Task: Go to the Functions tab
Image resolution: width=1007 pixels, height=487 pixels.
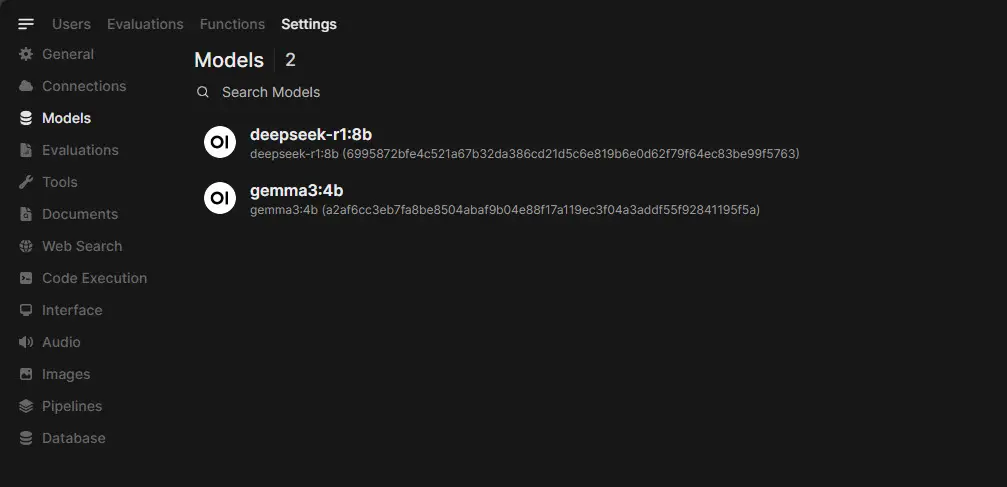Action: pos(232,24)
